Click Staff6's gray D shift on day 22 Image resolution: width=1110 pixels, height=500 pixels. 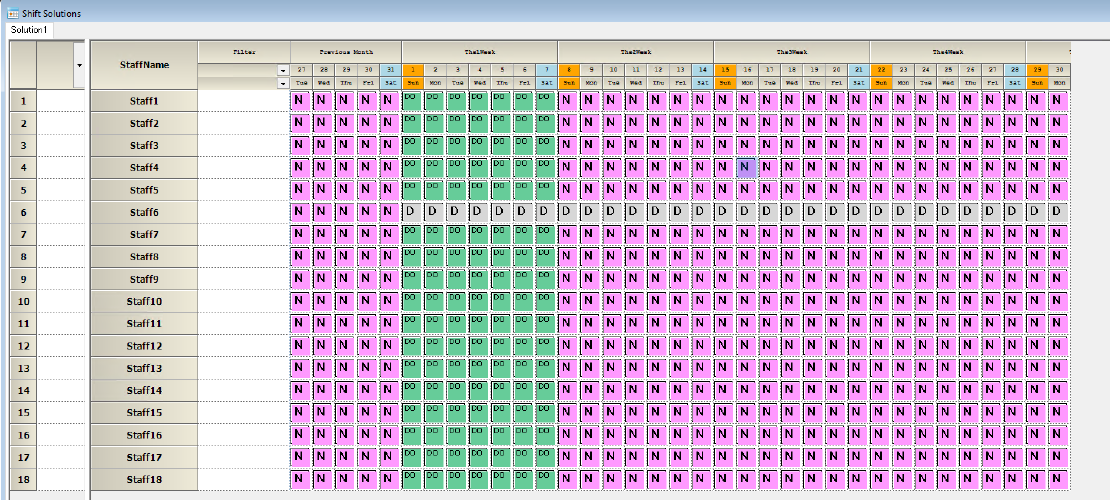click(x=881, y=212)
